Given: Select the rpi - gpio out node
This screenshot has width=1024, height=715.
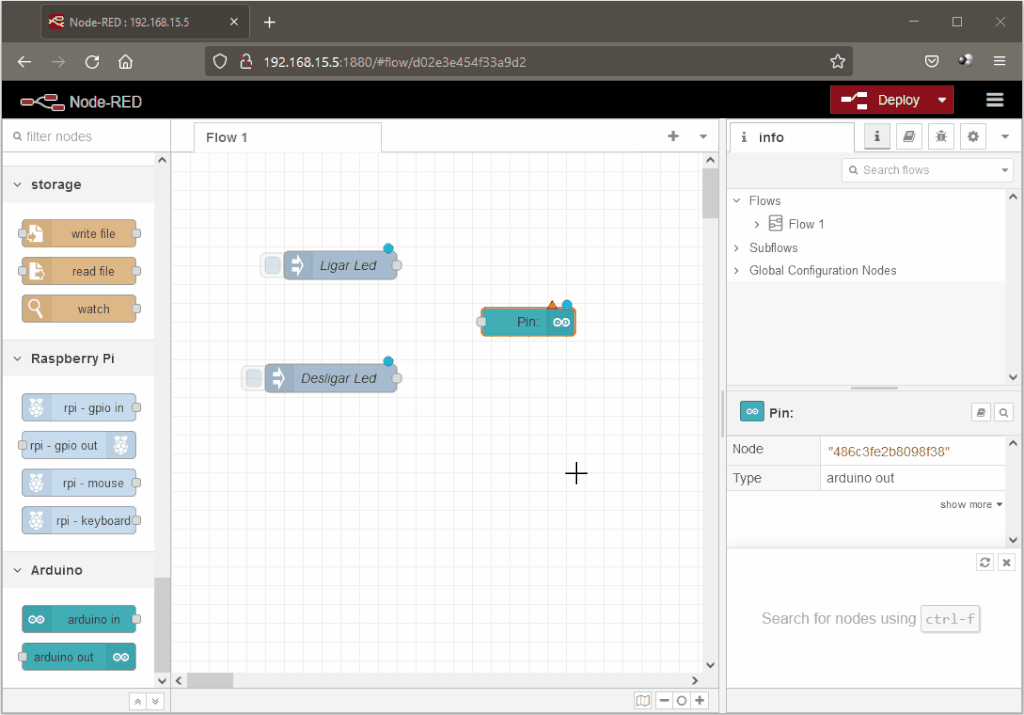Looking at the screenshot, I should pos(79,445).
